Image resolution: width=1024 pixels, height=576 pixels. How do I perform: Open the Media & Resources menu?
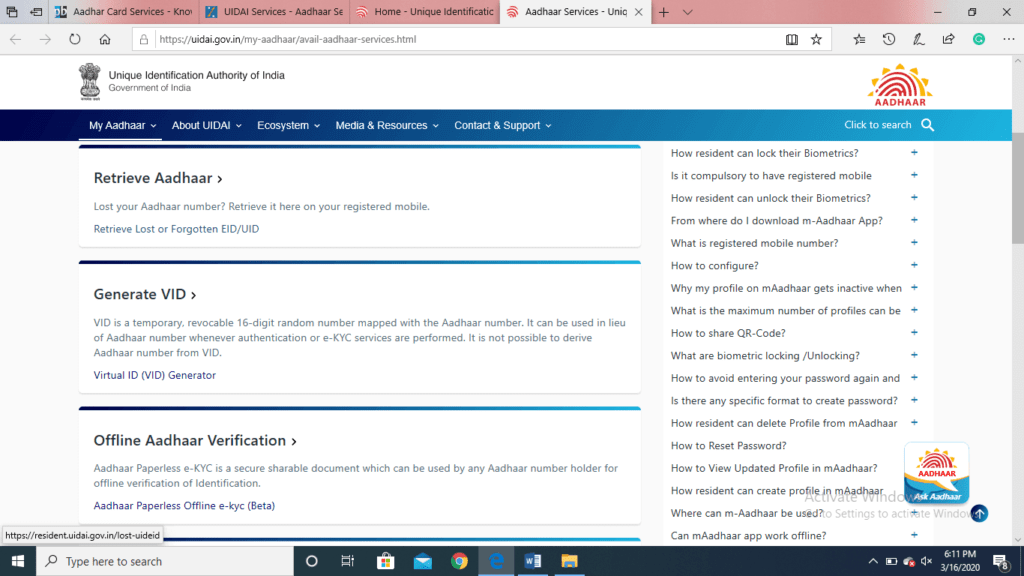pyautogui.click(x=387, y=125)
